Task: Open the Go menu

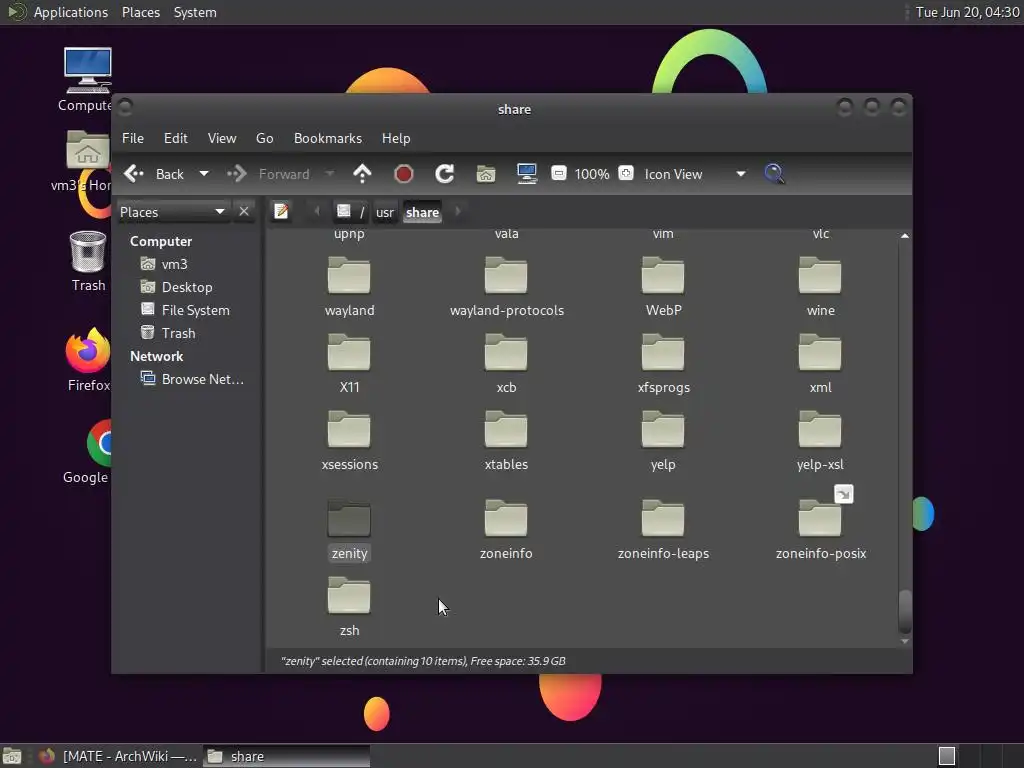Action: [264, 138]
